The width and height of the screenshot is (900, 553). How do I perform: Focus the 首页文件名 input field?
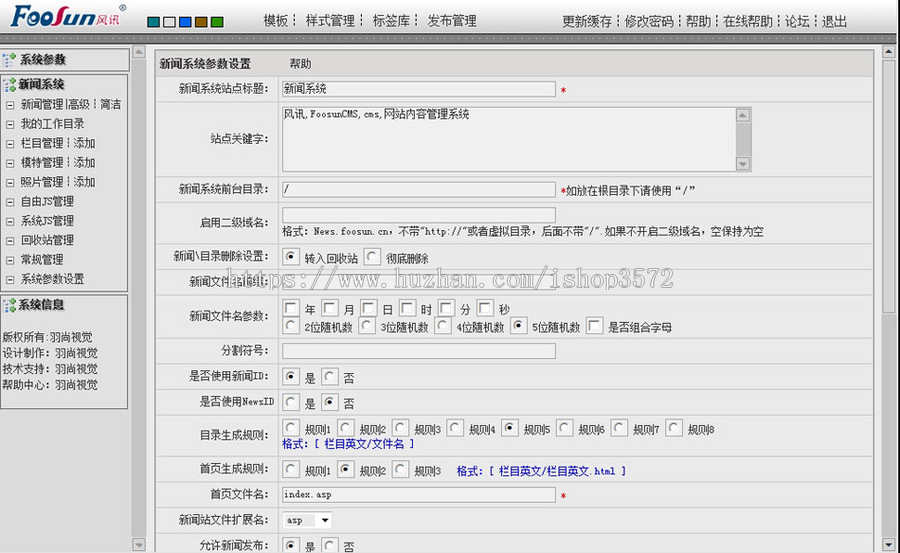click(418, 495)
